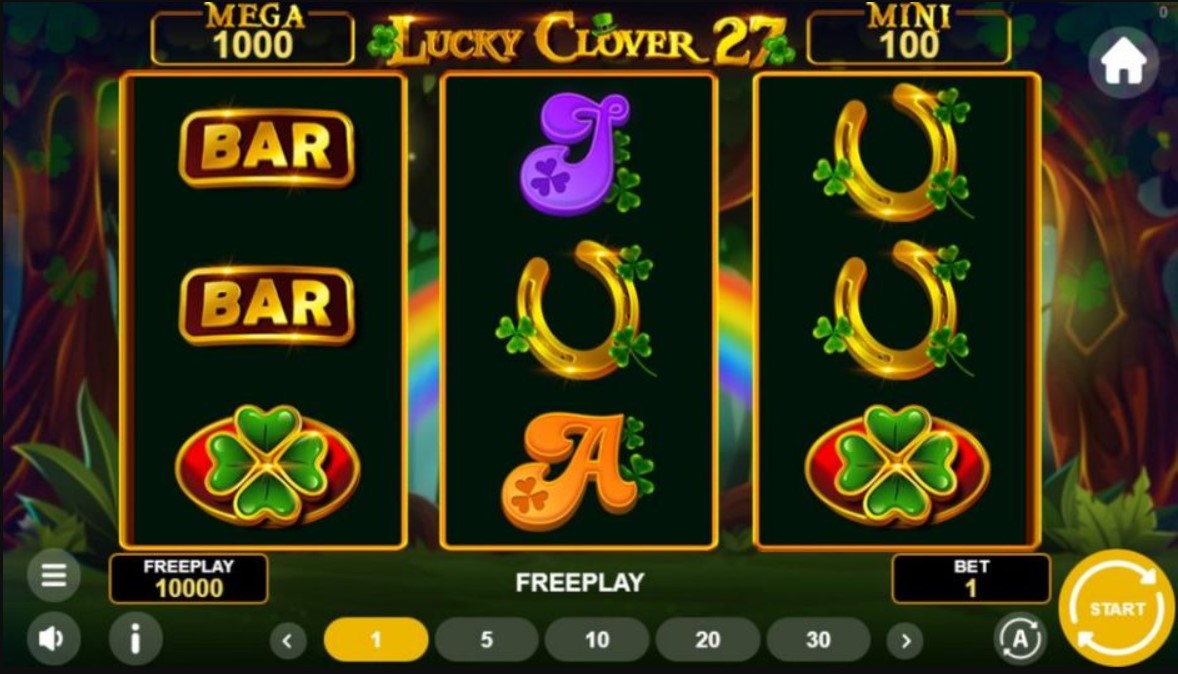Click the MINI 100 jackpot box
1178x674 pixels.
point(908,35)
